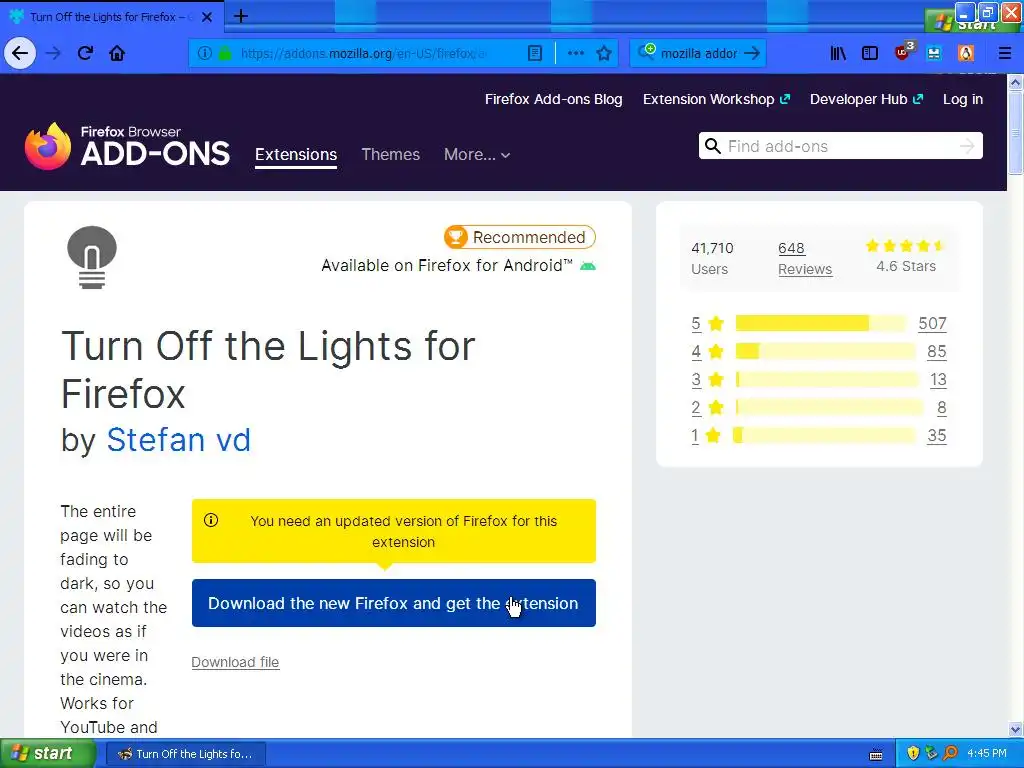Expand the More... dropdown menu
The height and width of the screenshot is (768, 1024).
477,154
